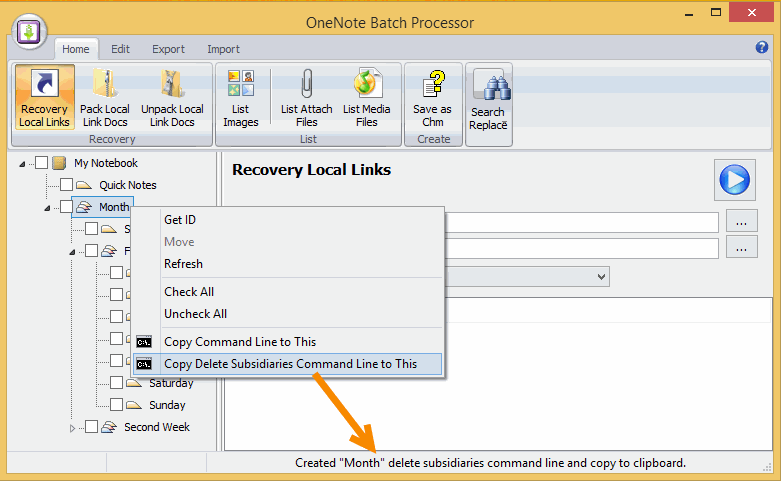Open List Attach Files tool
The height and width of the screenshot is (481, 781).
[307, 97]
